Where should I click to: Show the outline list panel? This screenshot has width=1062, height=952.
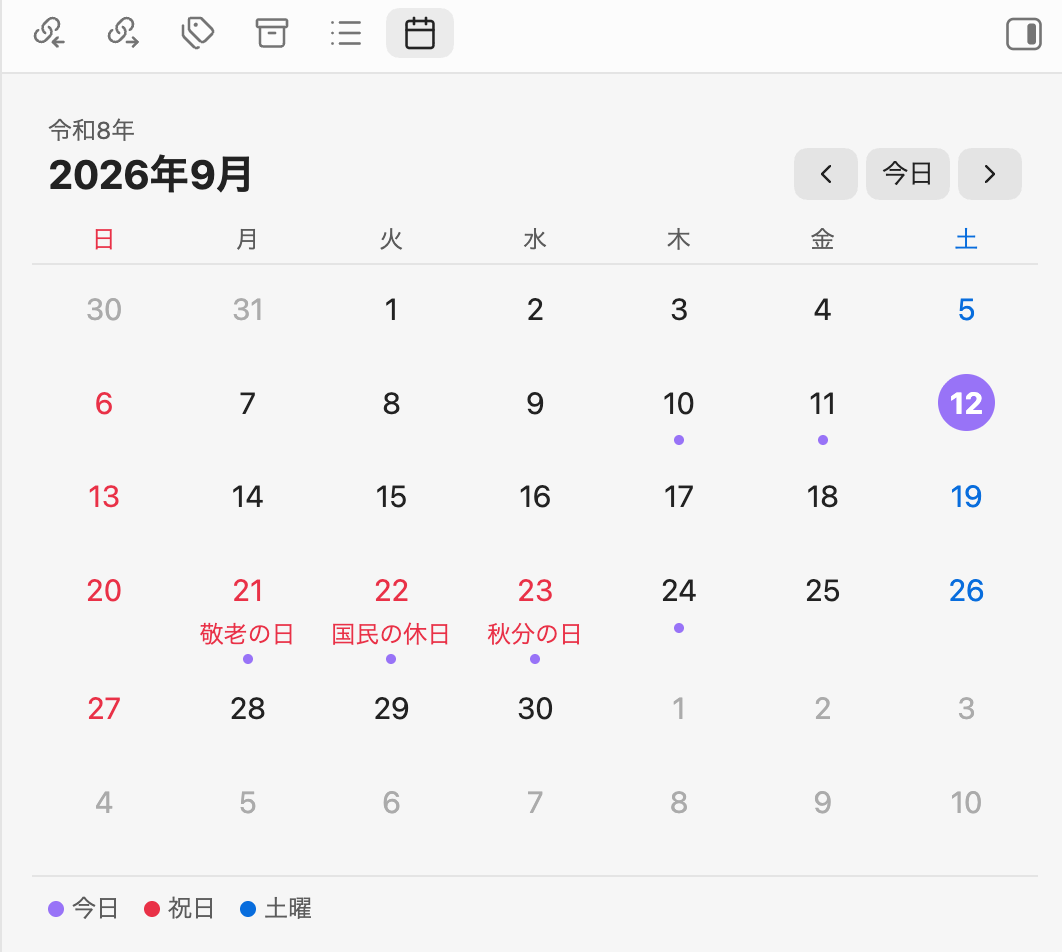coord(346,33)
